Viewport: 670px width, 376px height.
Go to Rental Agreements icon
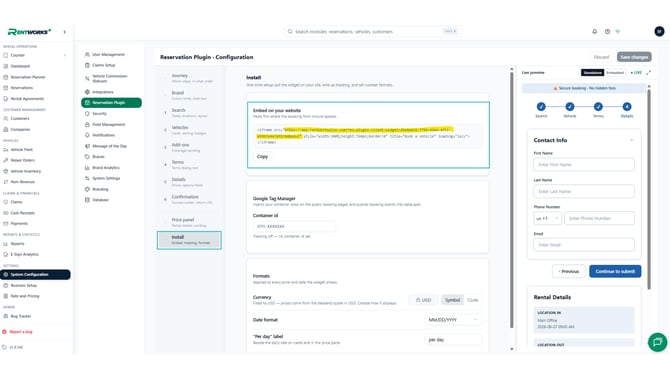point(6,99)
